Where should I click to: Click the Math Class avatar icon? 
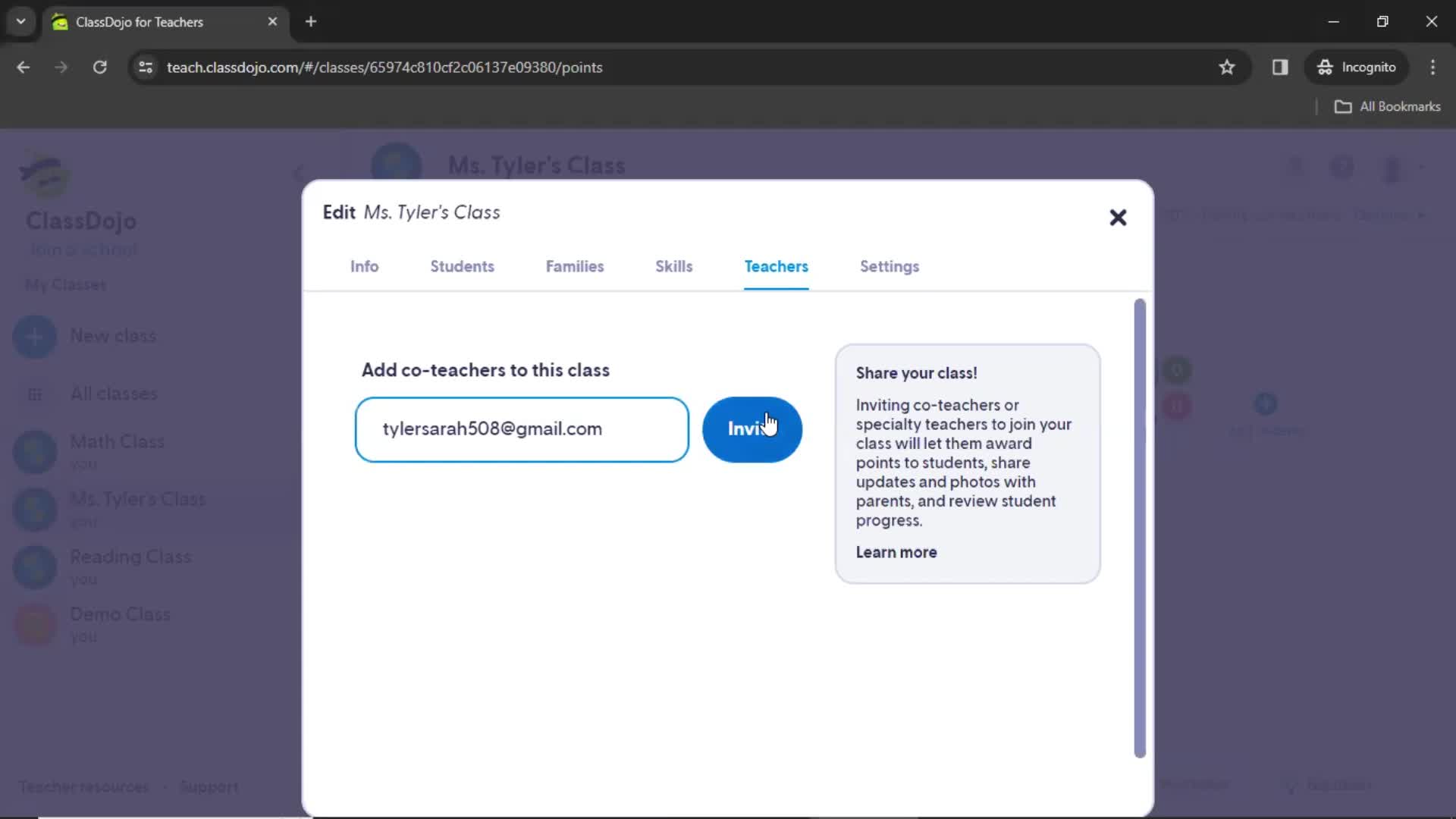[35, 452]
